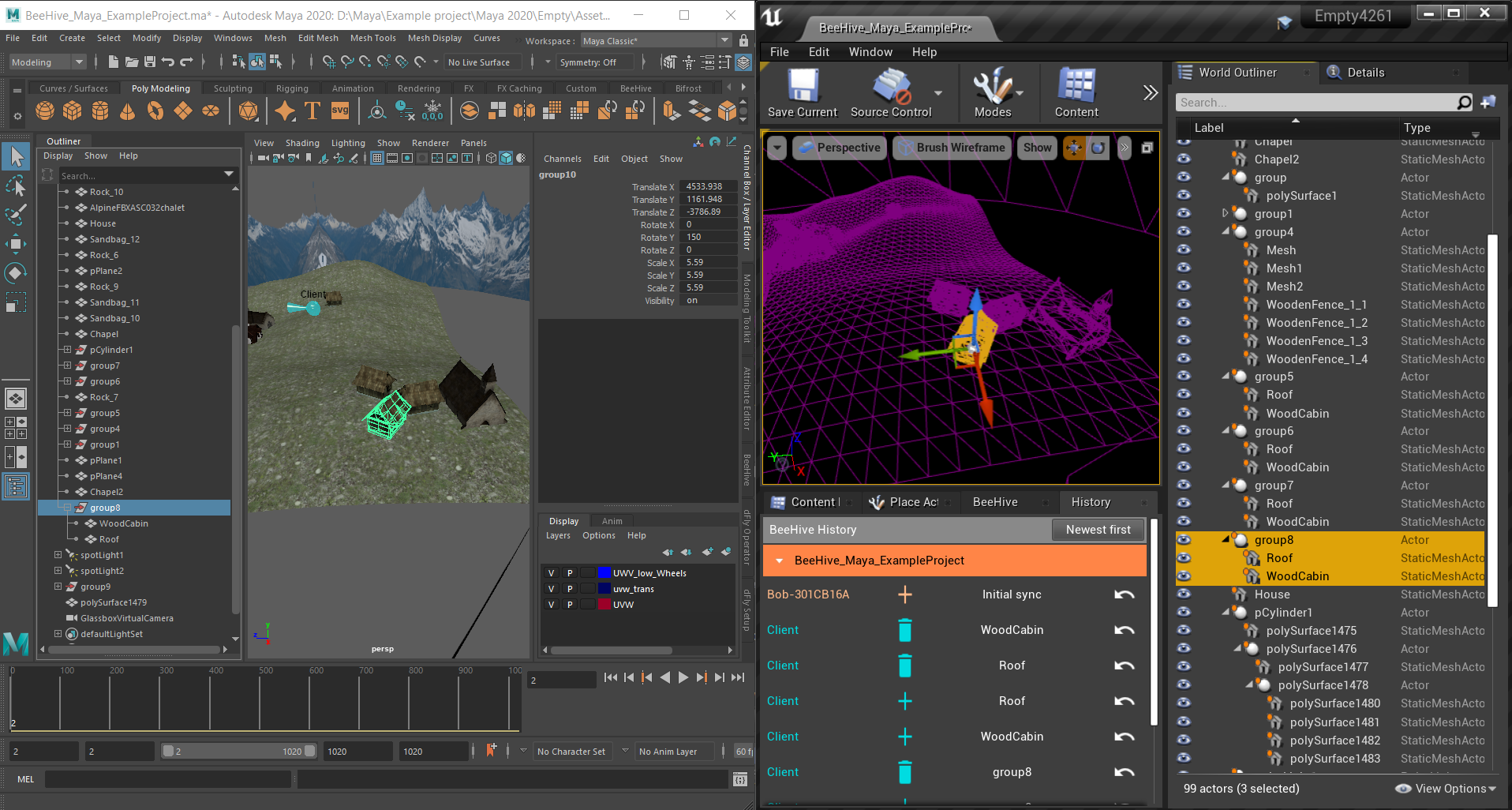This screenshot has width=1512, height=810.
Task: Activate the Maya Paint selection tool
Action: click(x=16, y=215)
